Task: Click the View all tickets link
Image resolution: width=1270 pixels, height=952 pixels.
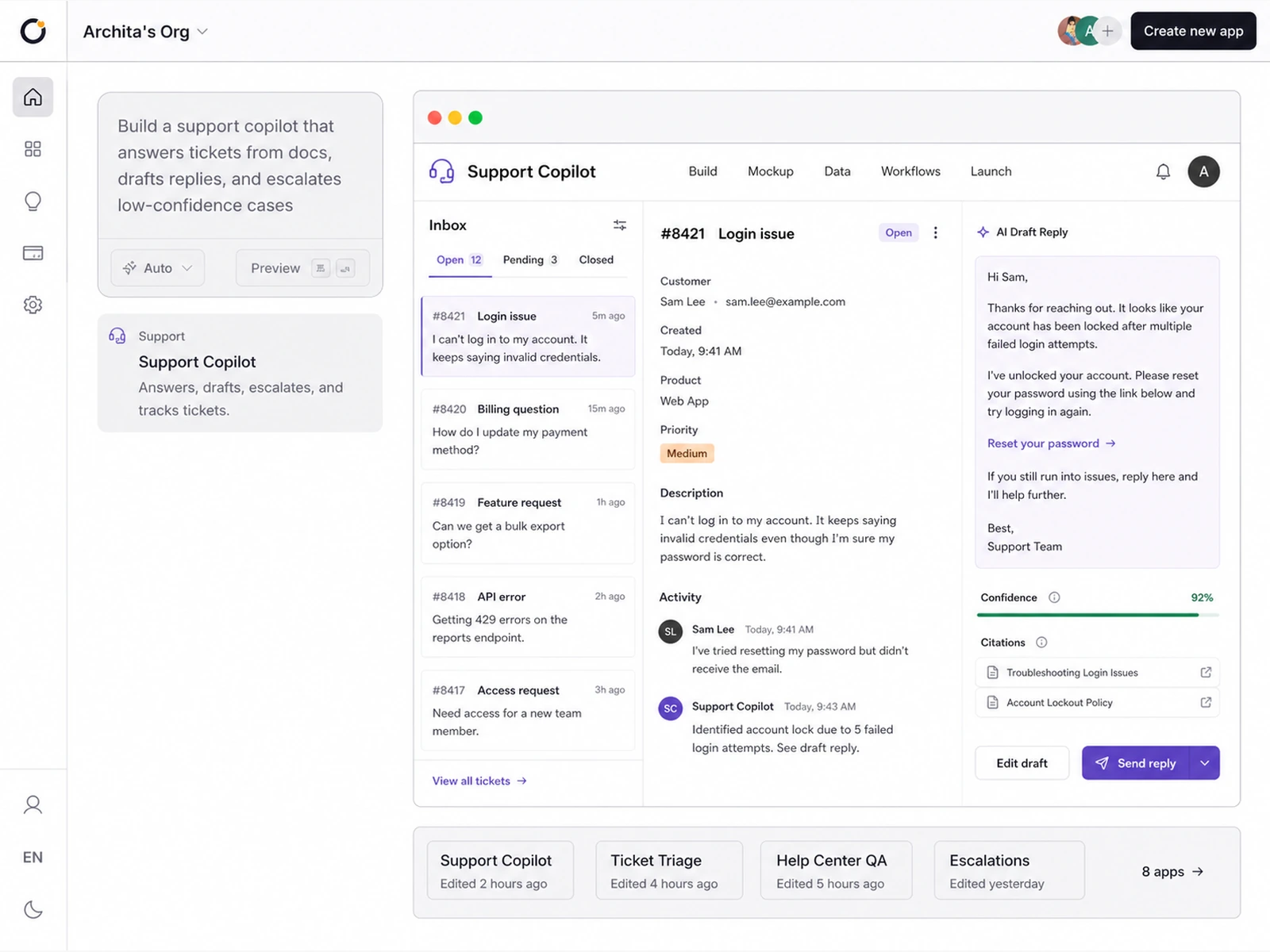Action: pos(479,781)
